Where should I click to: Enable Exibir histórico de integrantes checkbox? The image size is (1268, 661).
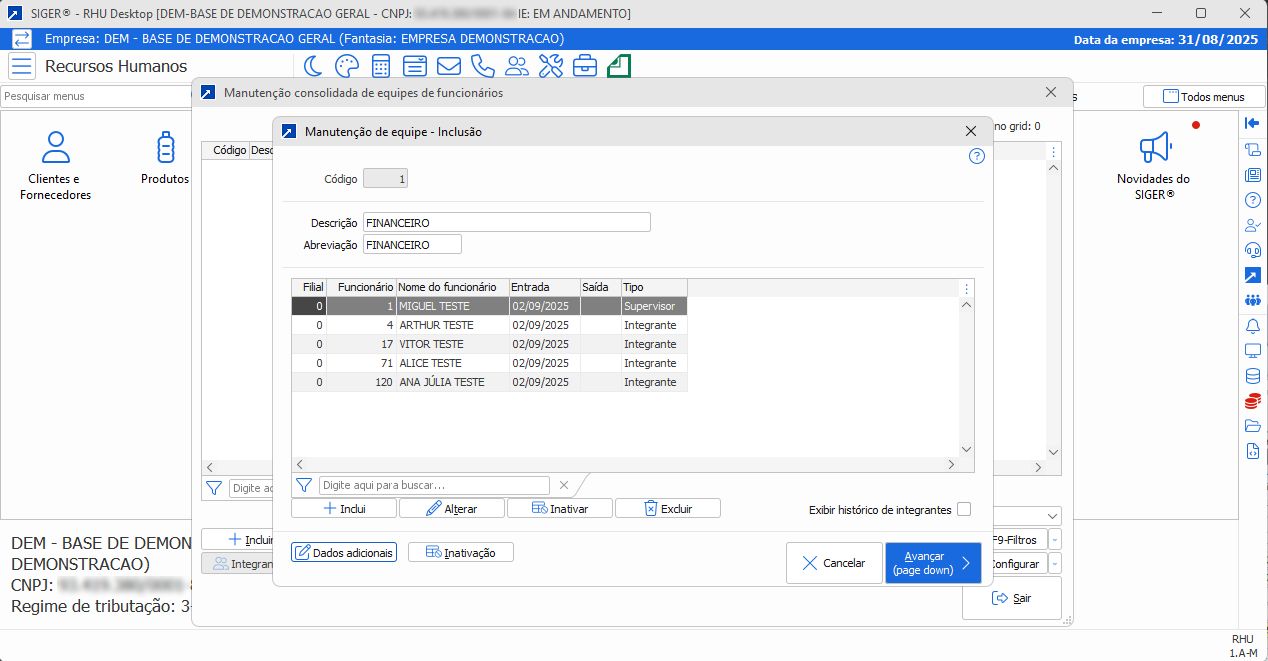point(964,509)
